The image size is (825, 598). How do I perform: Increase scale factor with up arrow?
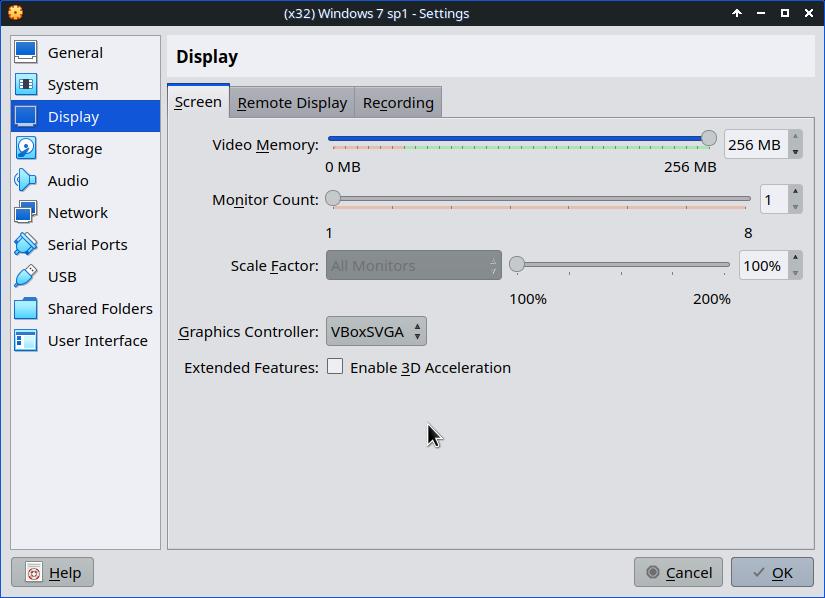(796, 258)
